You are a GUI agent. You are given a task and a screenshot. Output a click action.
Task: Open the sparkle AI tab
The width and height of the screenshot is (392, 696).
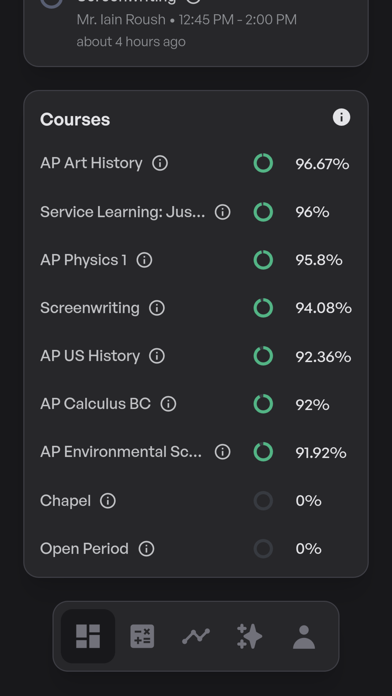pyautogui.click(x=250, y=636)
